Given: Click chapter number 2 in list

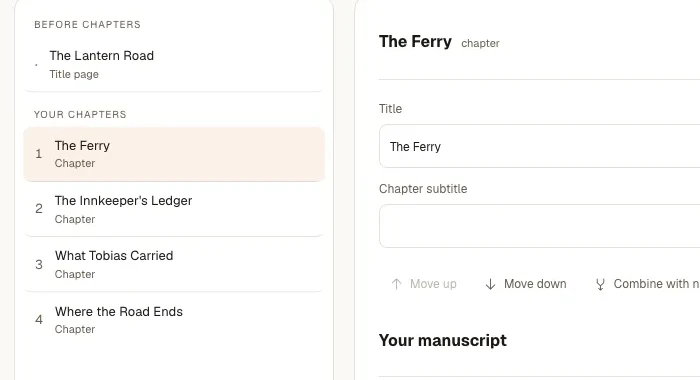Looking at the screenshot, I should (x=39, y=209).
